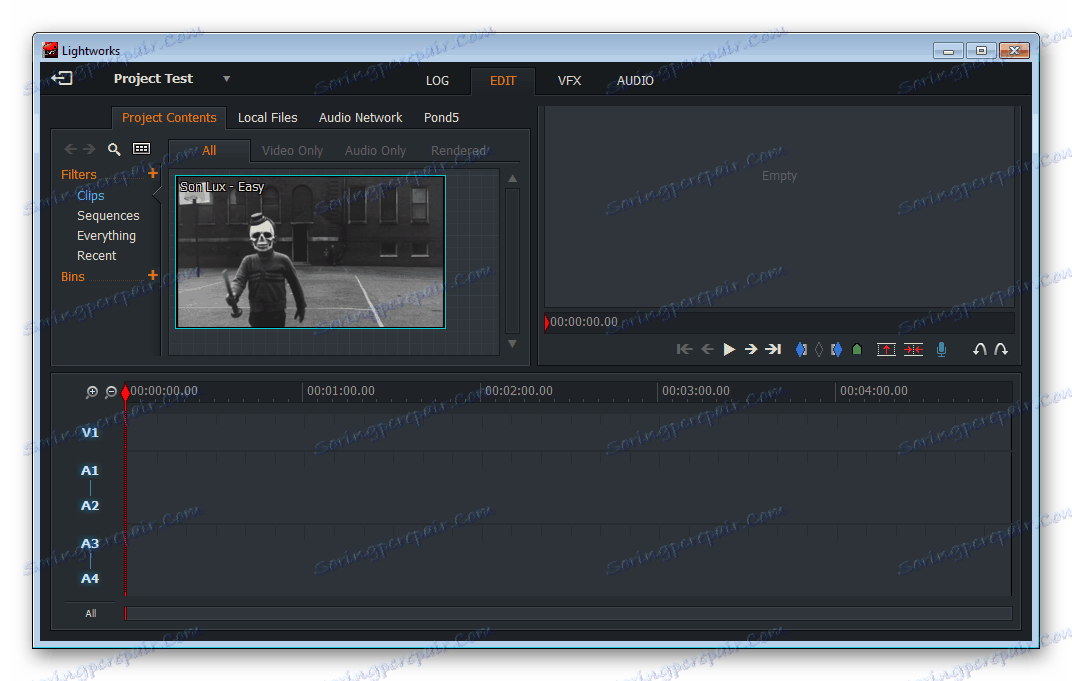Screen dimensions: 1072x681
Task: Click the microphone voice-over record icon
Action: click(941, 349)
